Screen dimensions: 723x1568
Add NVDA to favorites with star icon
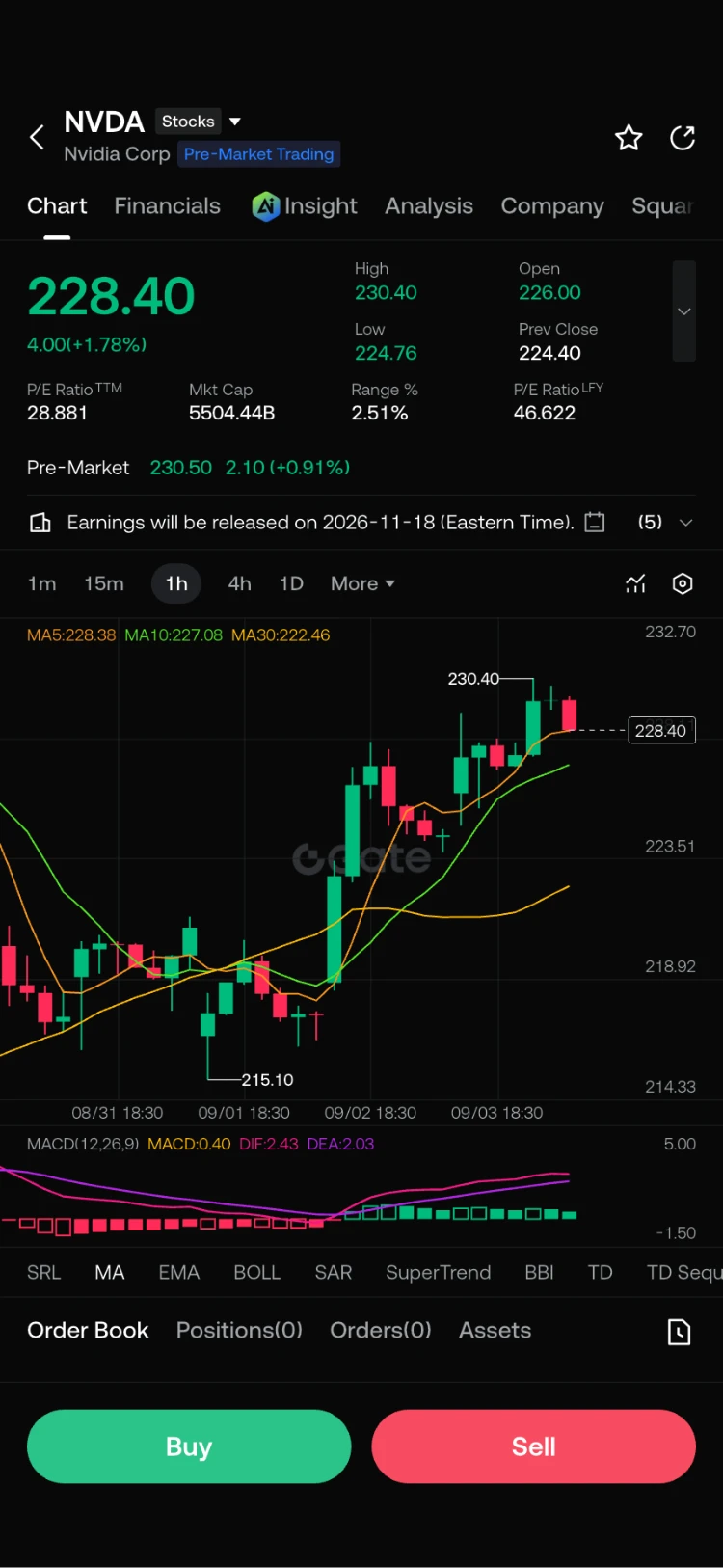tap(629, 138)
